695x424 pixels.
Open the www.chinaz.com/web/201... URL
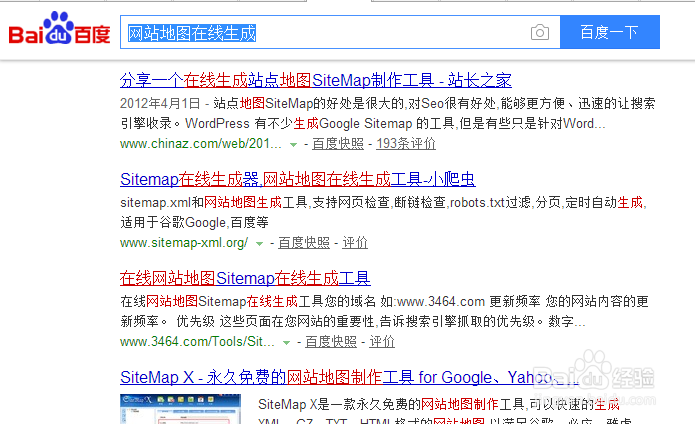200,144
